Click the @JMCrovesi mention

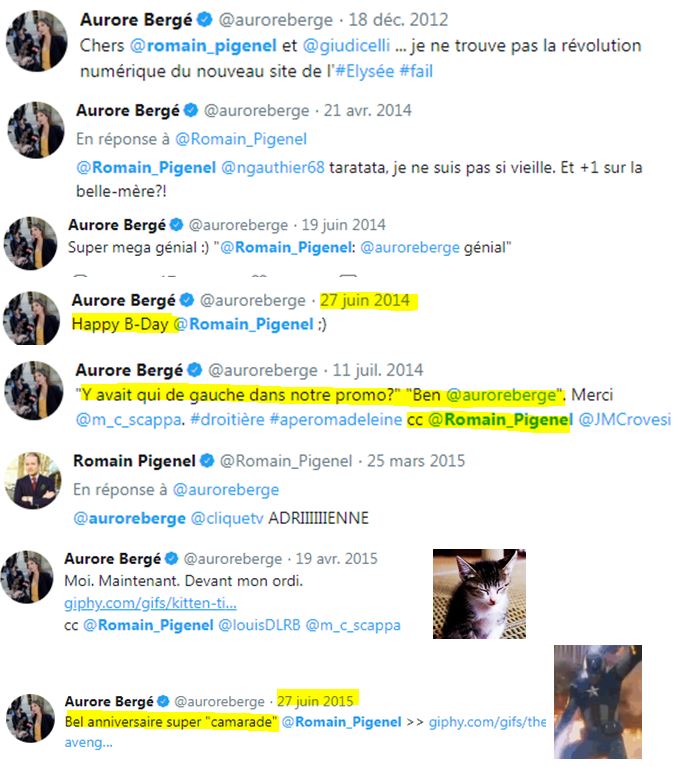(x=624, y=420)
